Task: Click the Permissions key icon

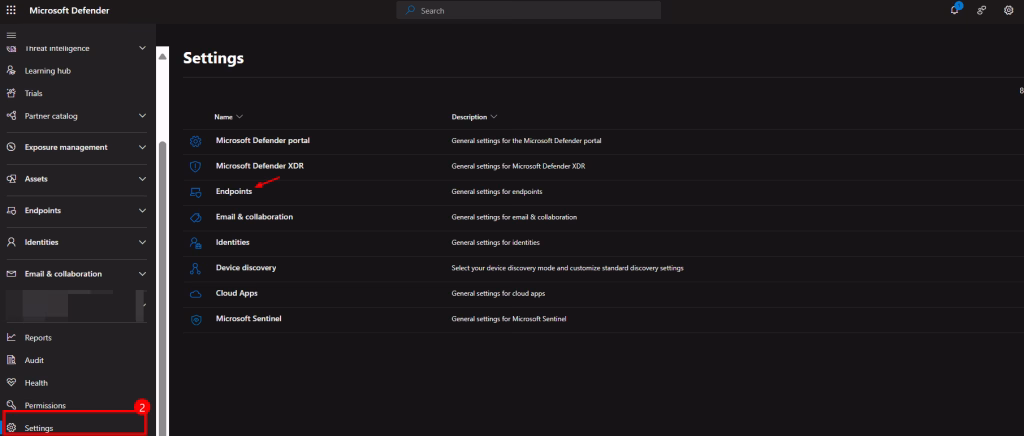Action: (11, 405)
